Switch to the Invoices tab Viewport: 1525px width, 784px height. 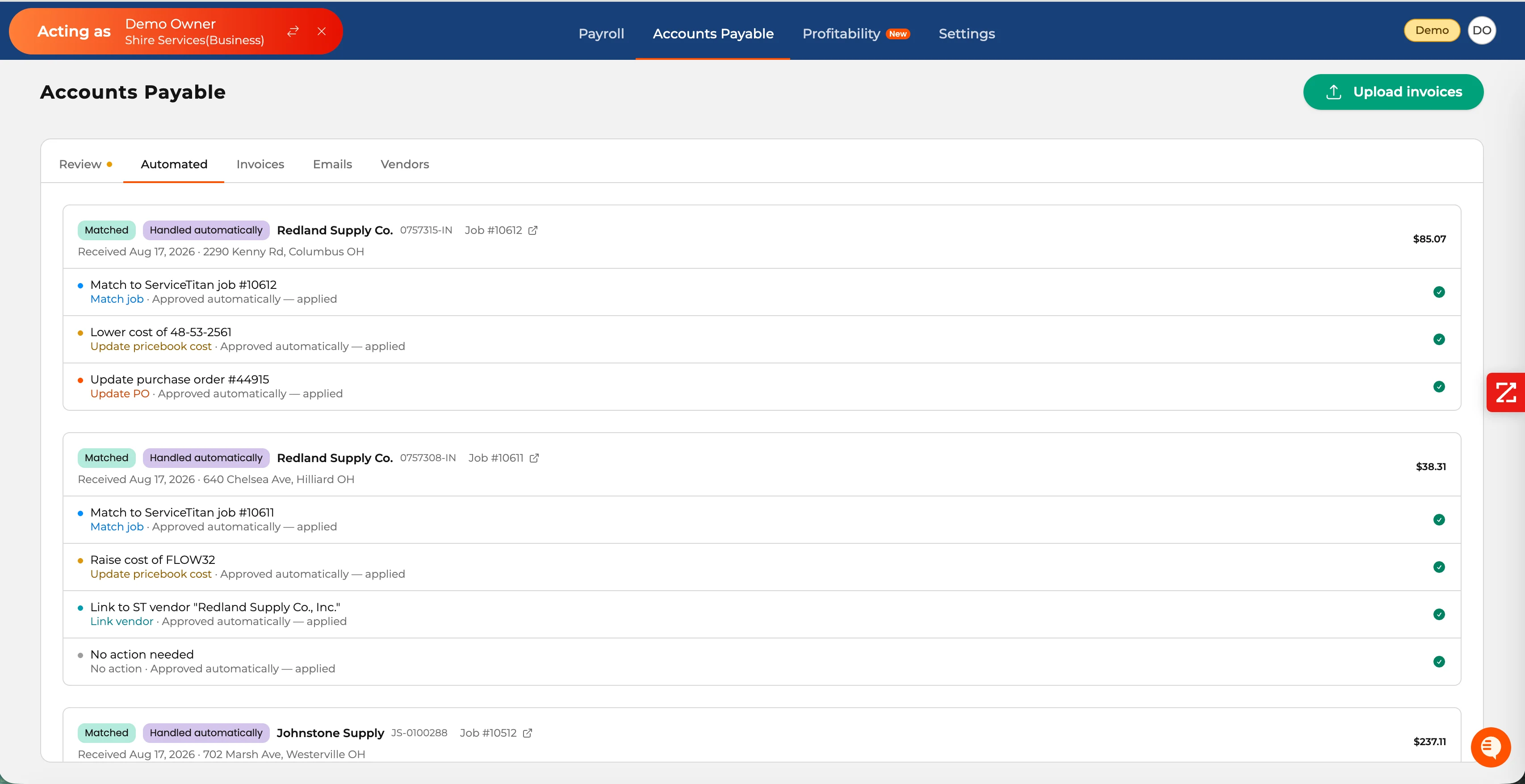pos(260,164)
